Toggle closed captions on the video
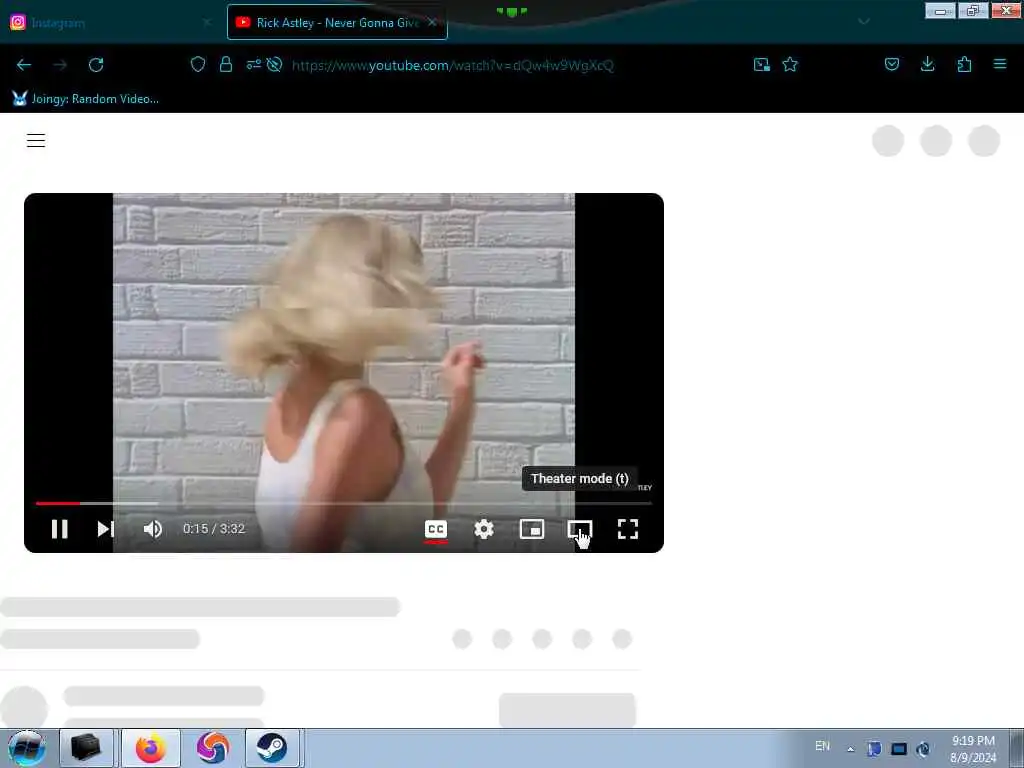Viewport: 1024px width, 768px height. point(436,529)
